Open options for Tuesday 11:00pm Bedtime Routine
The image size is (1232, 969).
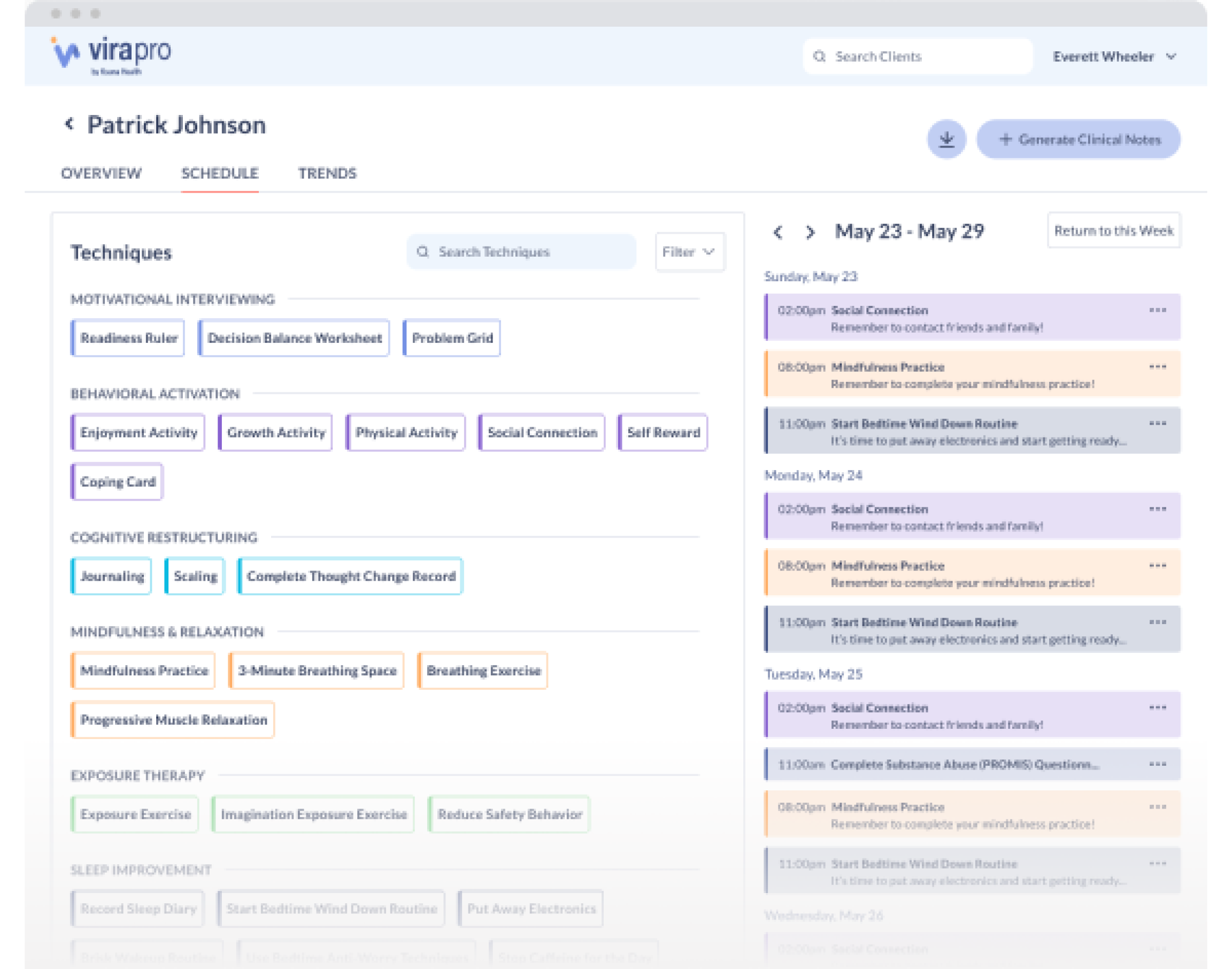pos(1157,864)
